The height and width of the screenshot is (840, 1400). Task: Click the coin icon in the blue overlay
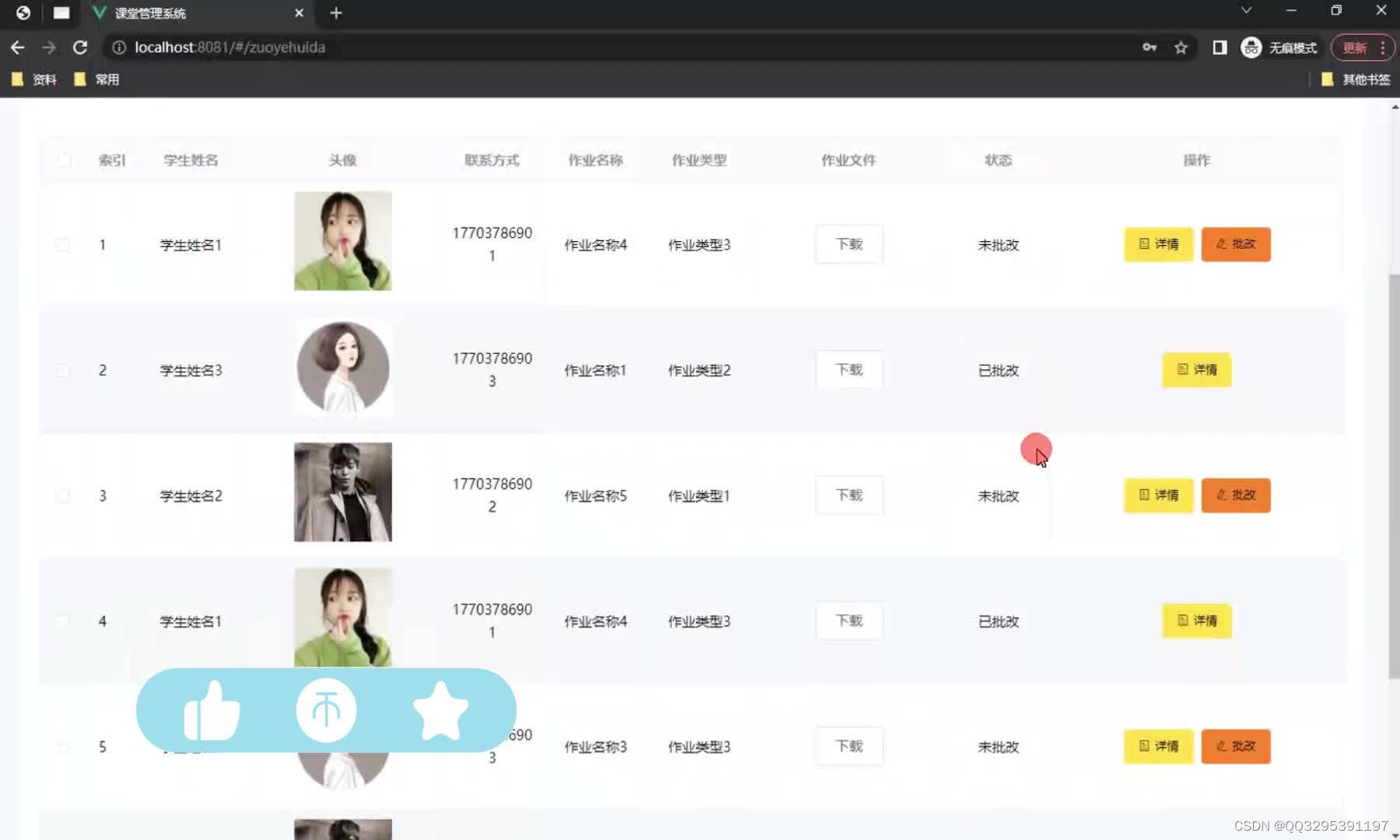[326, 710]
